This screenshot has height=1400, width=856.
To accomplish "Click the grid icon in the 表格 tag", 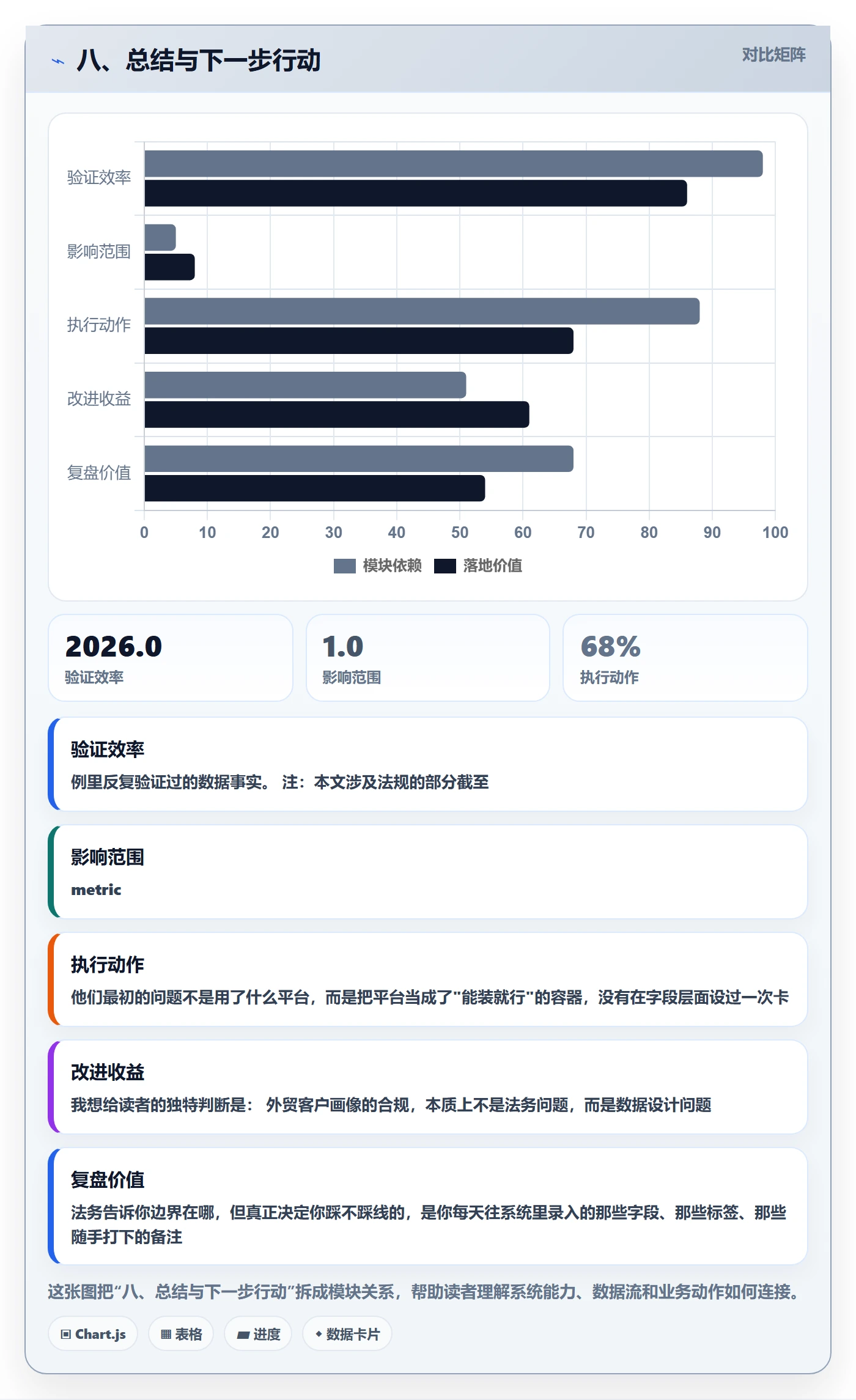I will [x=166, y=1334].
